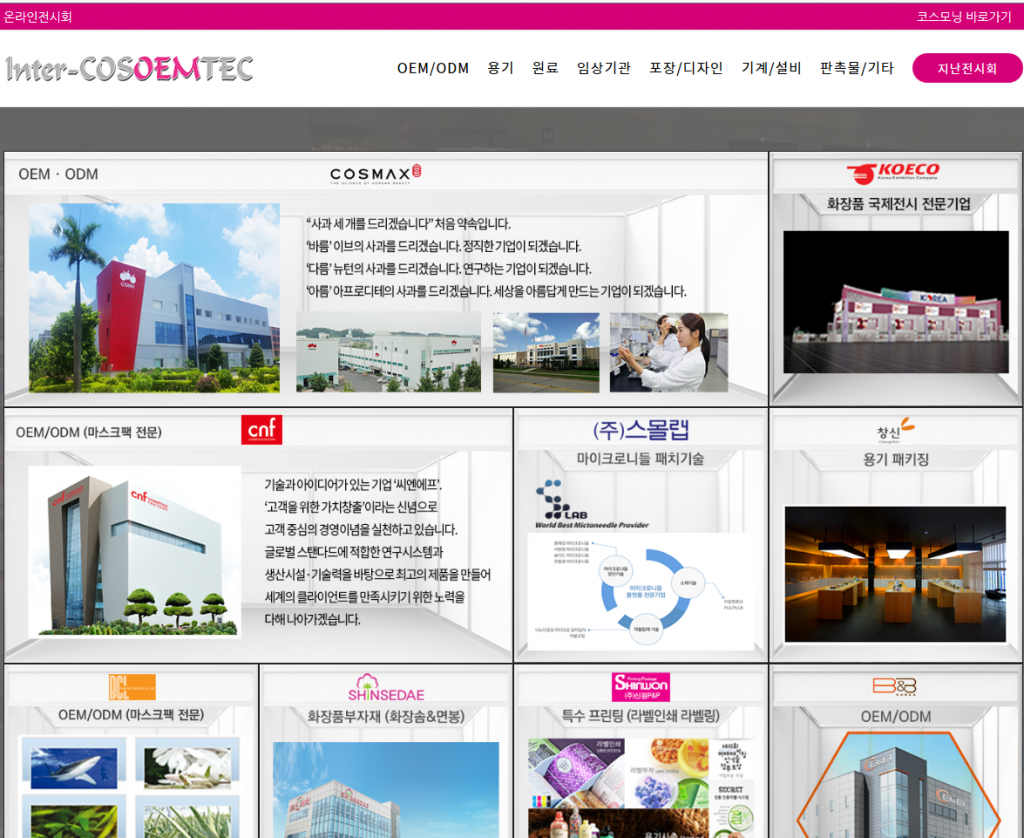Click the SHINSEDAE logo
Viewport: 1024px width, 838px height.
[386, 688]
